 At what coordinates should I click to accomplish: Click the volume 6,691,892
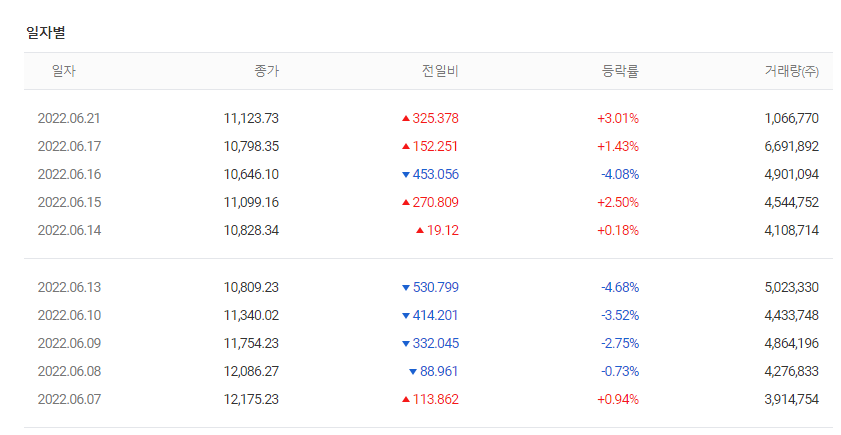(792, 146)
